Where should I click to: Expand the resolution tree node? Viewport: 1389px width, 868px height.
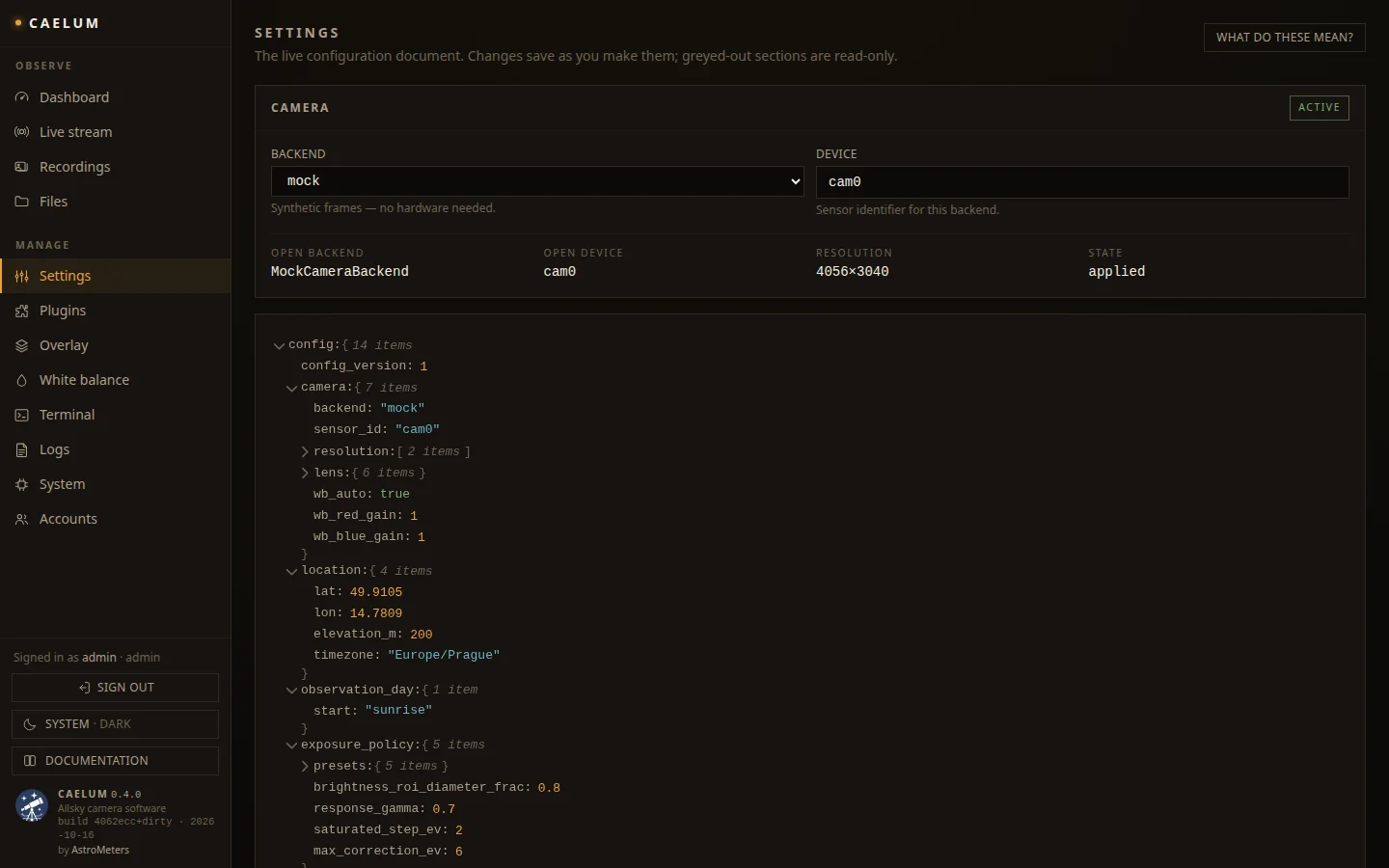click(x=304, y=451)
